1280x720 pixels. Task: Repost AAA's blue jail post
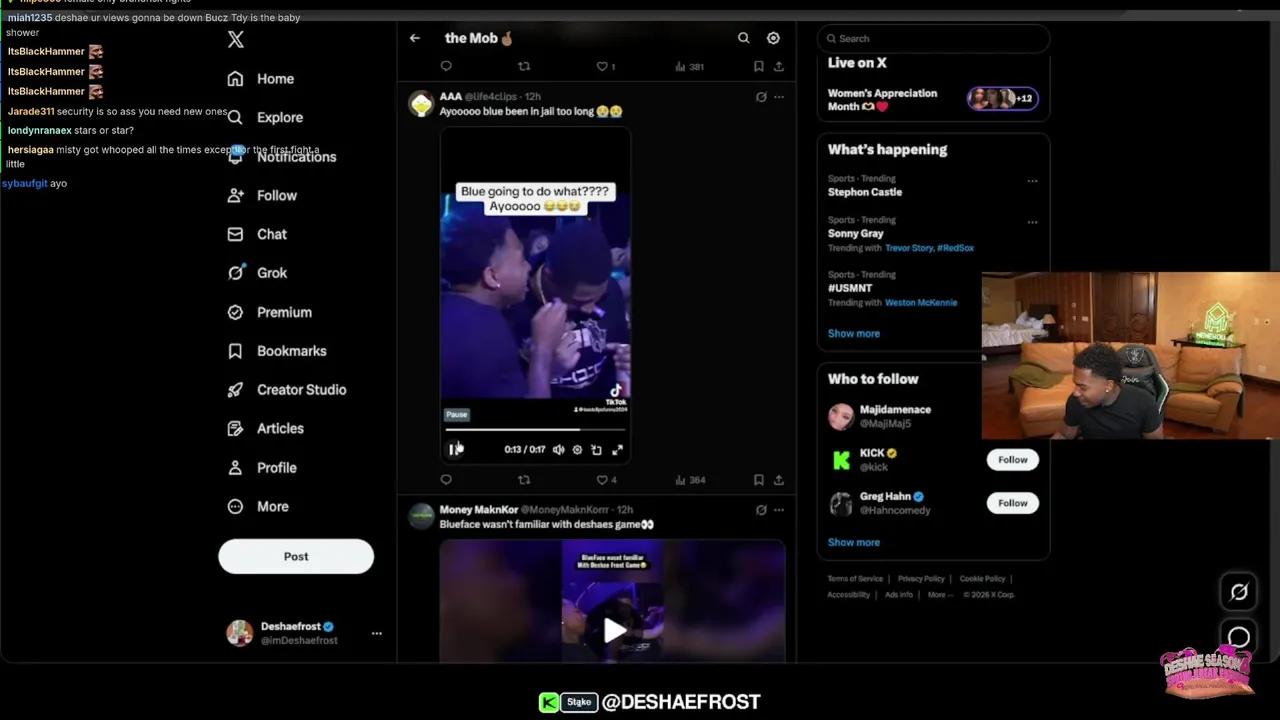524,480
